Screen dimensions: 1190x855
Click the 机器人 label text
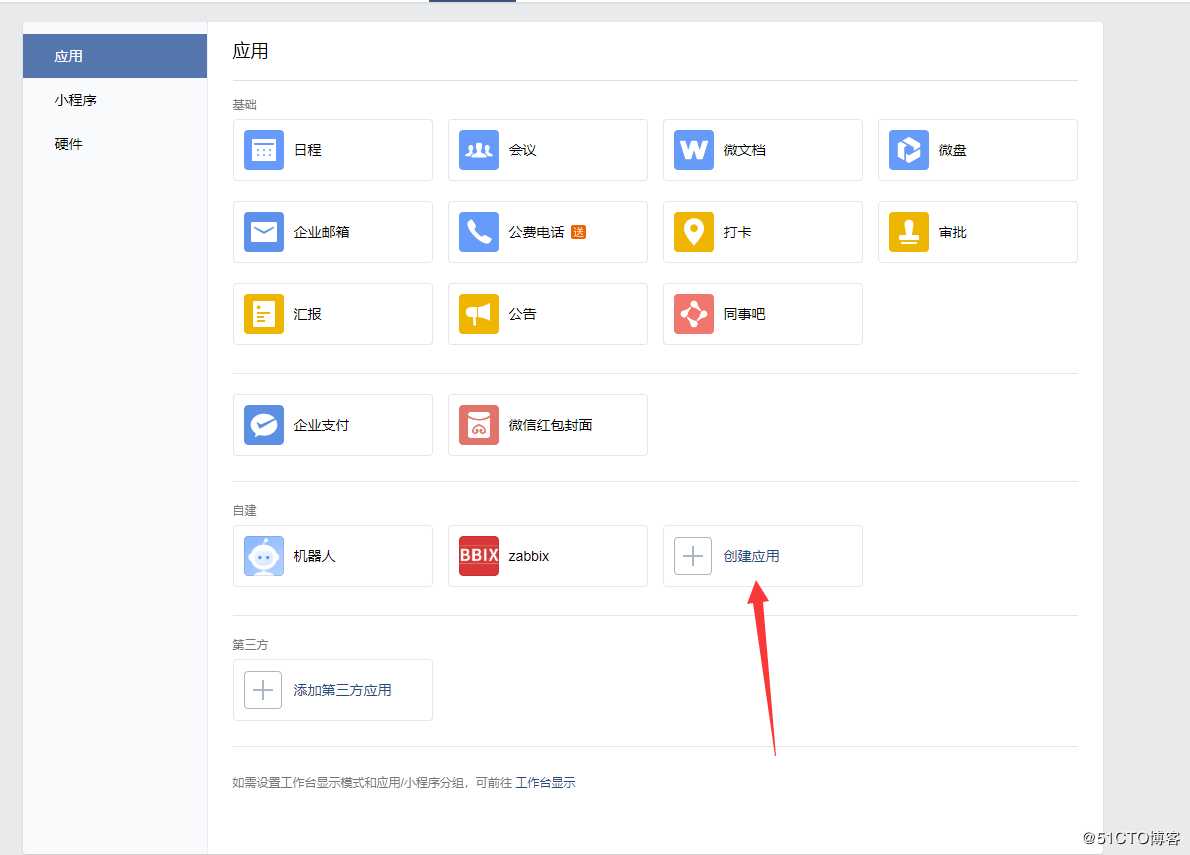pyautogui.click(x=314, y=556)
